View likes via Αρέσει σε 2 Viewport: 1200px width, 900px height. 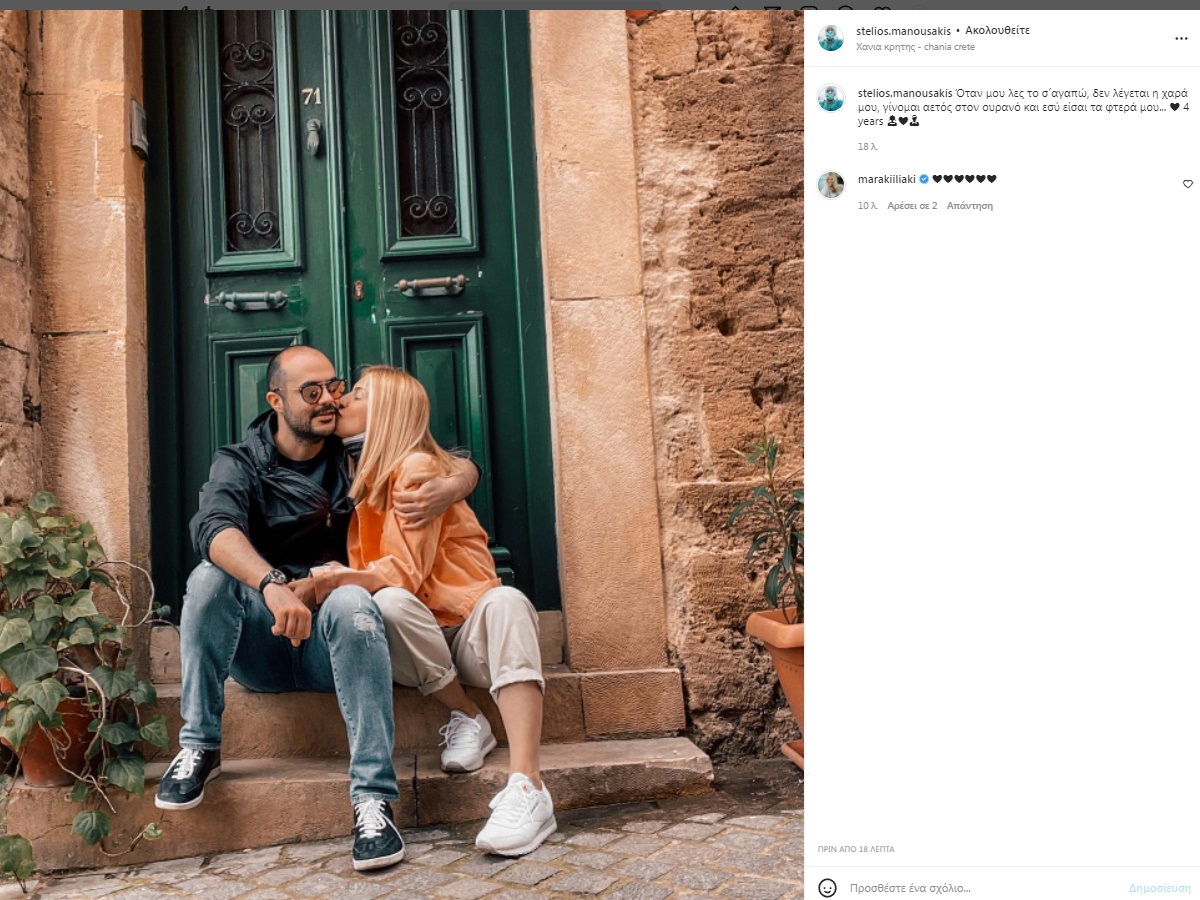click(912, 206)
